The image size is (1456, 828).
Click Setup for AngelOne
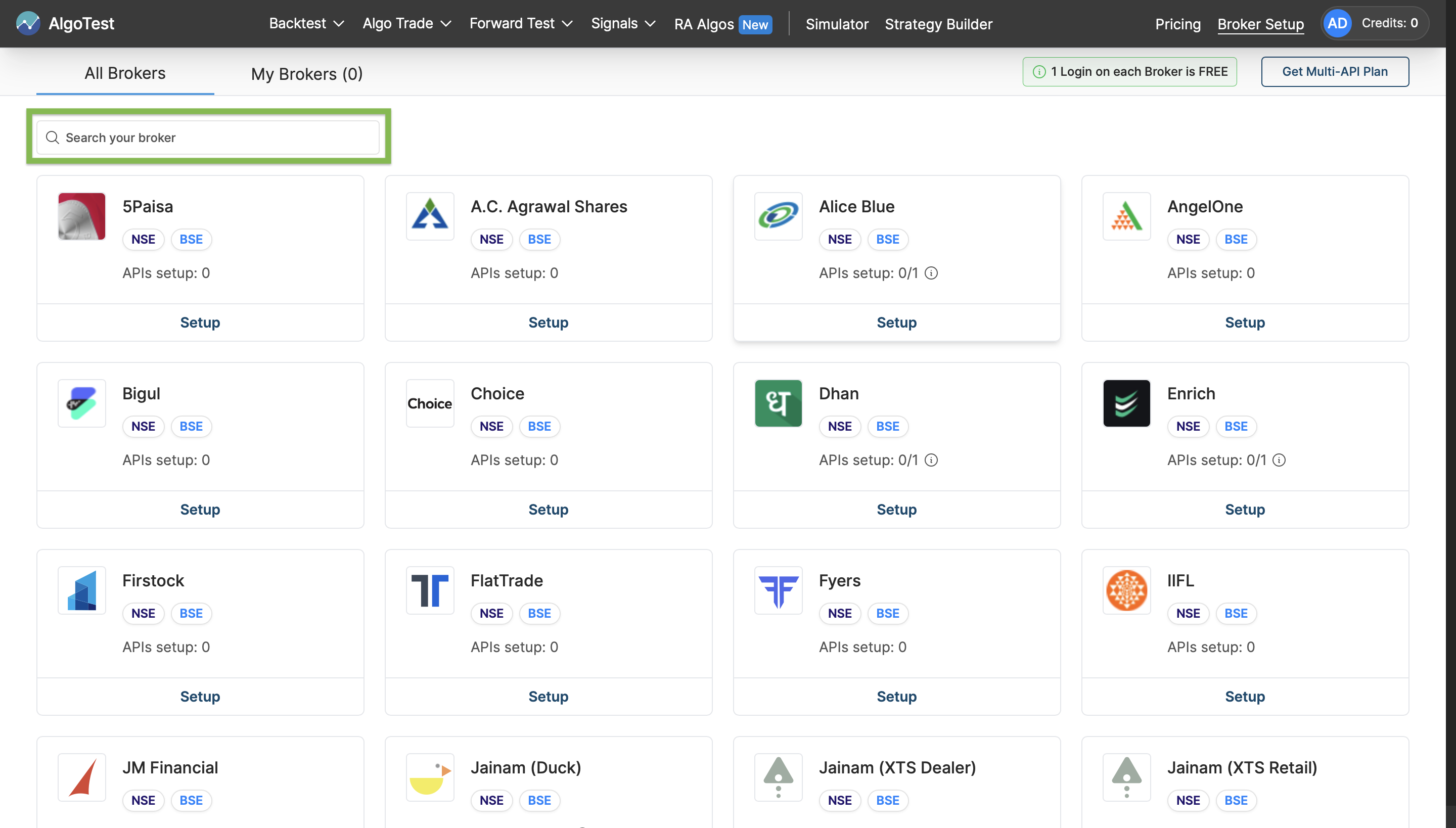pyautogui.click(x=1245, y=323)
